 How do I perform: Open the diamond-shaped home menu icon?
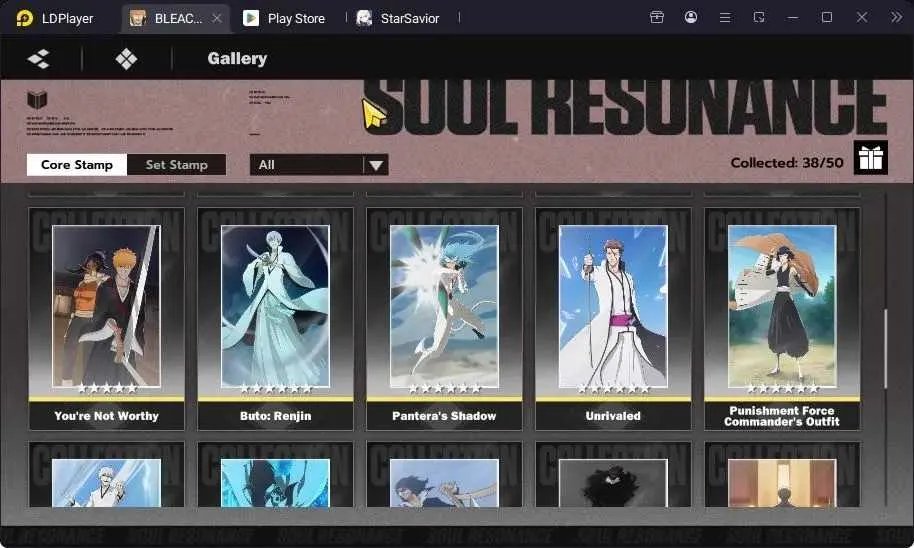[x=126, y=58]
